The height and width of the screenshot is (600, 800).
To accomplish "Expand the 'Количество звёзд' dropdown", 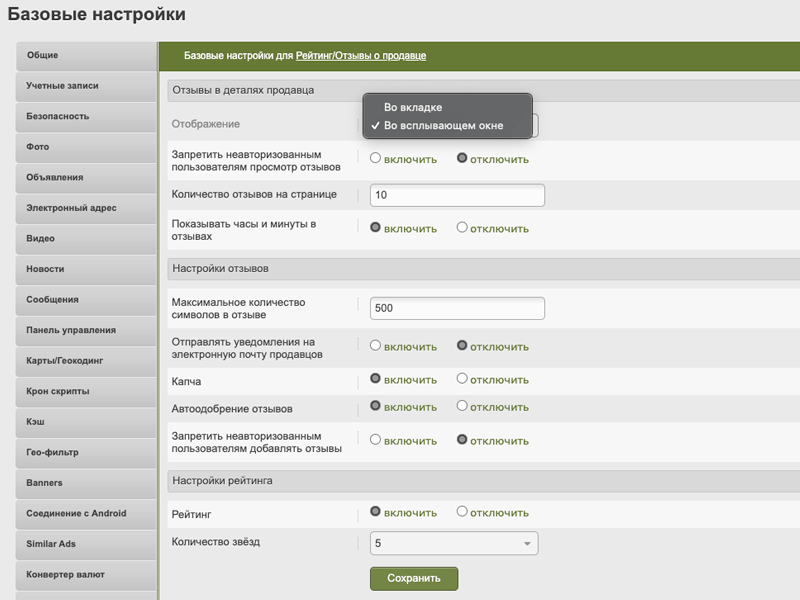I will pos(453,543).
